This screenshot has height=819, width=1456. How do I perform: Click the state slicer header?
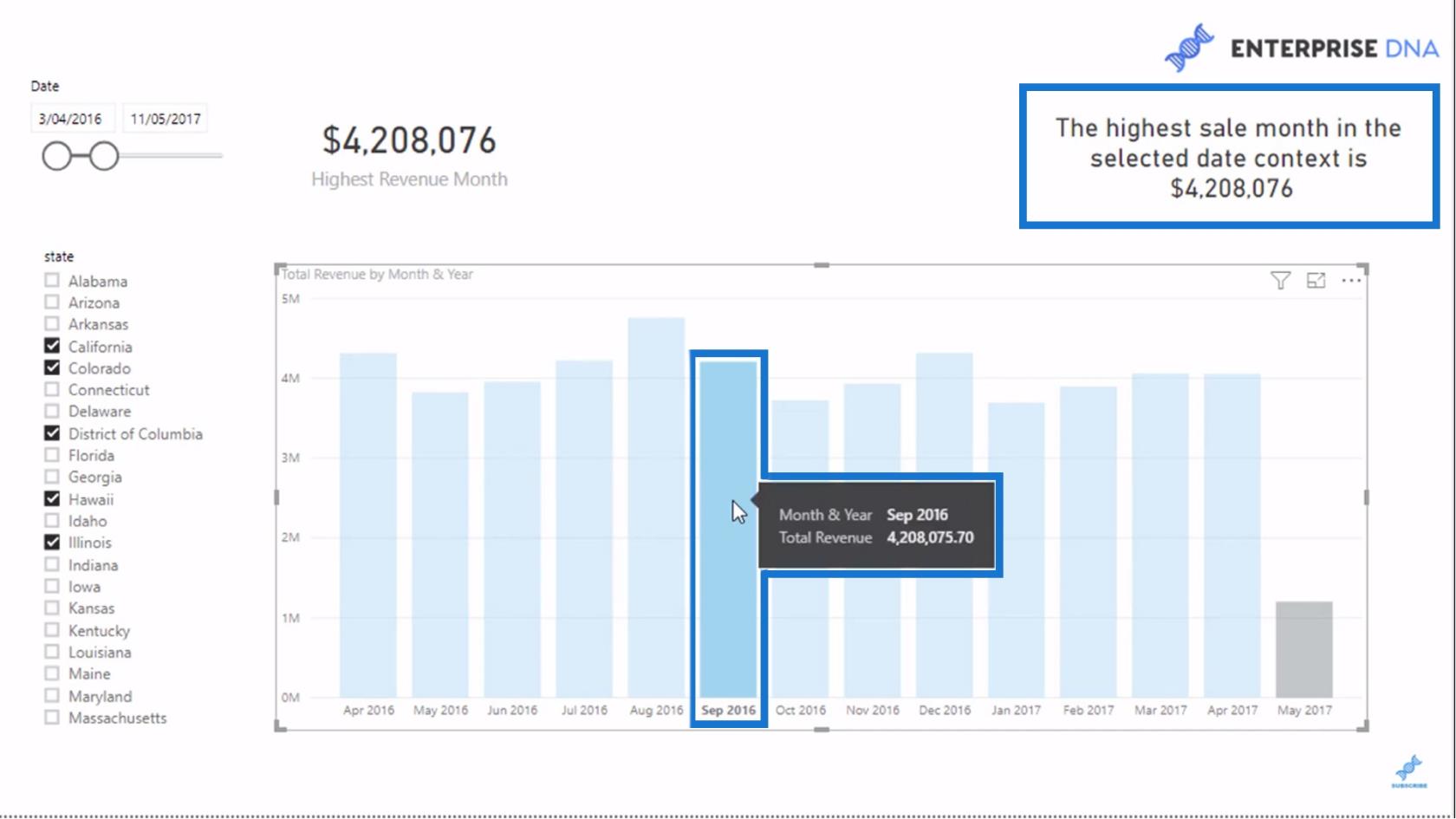point(59,257)
